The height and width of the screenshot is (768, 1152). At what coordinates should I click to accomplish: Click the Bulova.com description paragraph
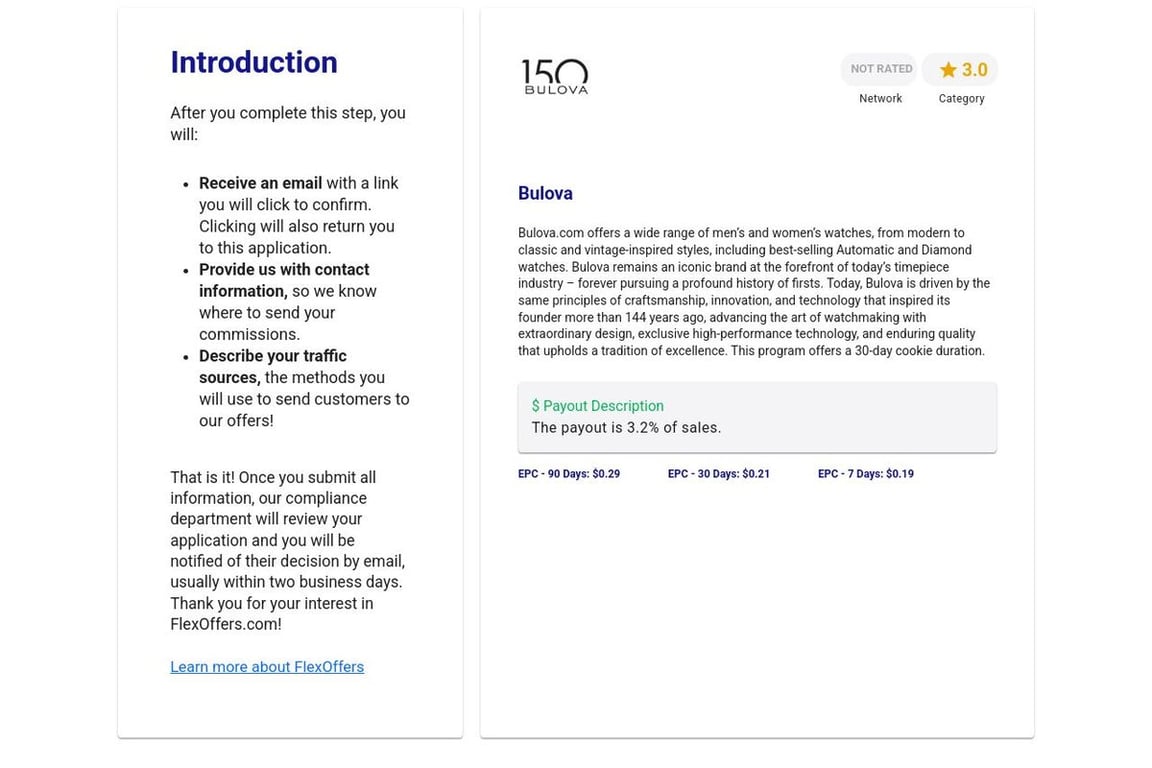[x=754, y=292]
